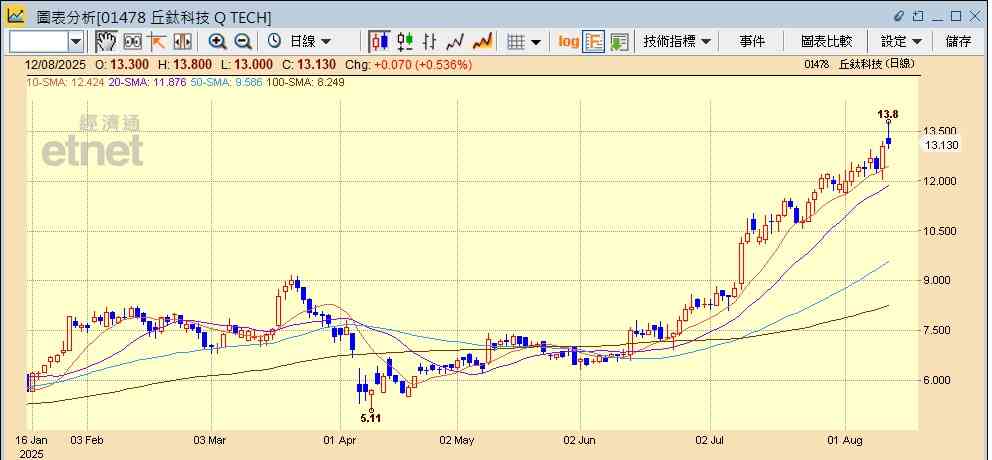Click the detach window icon
Viewport: 992px width, 460px height.
[918, 16]
